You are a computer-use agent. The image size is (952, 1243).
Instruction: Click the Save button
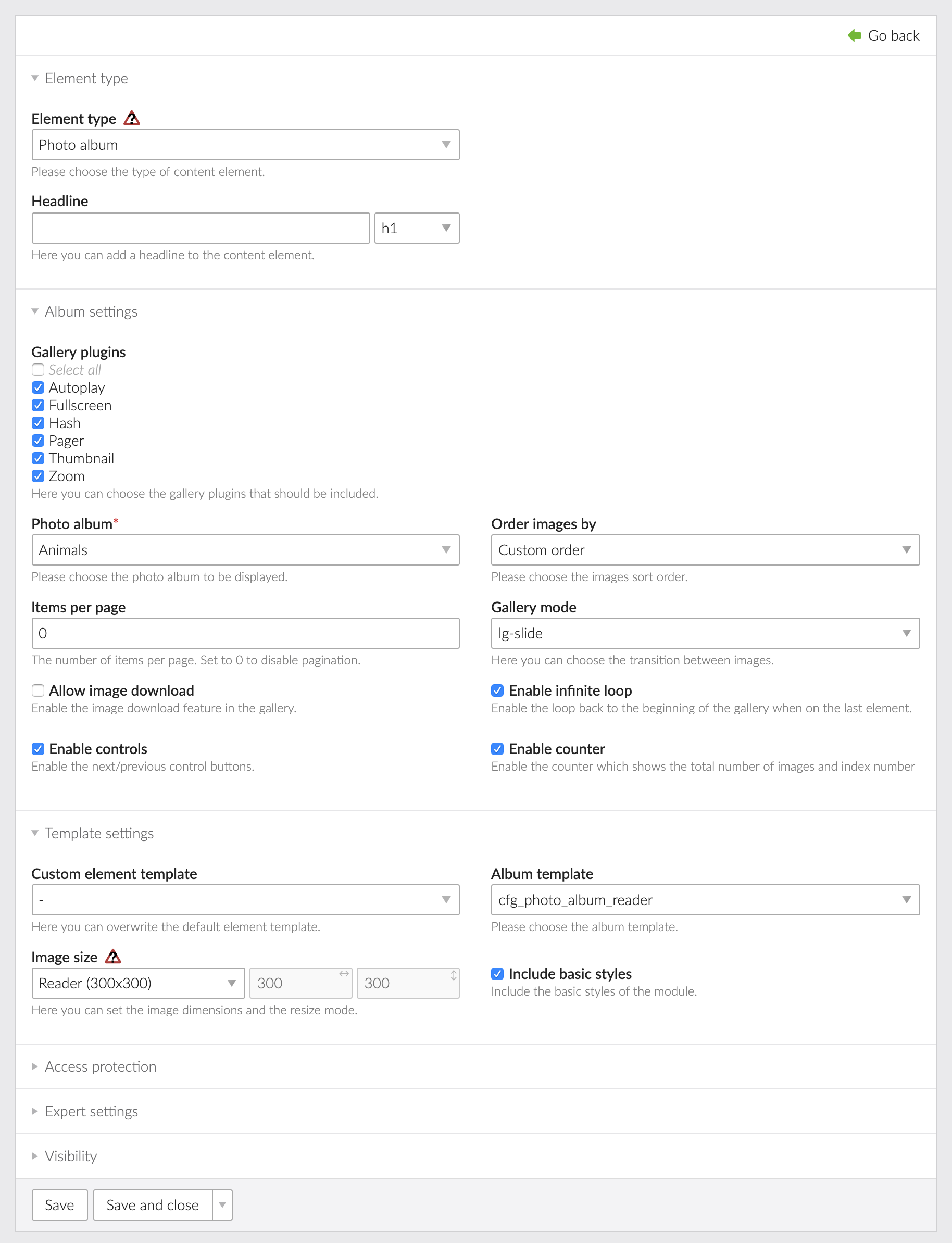coord(59,1204)
